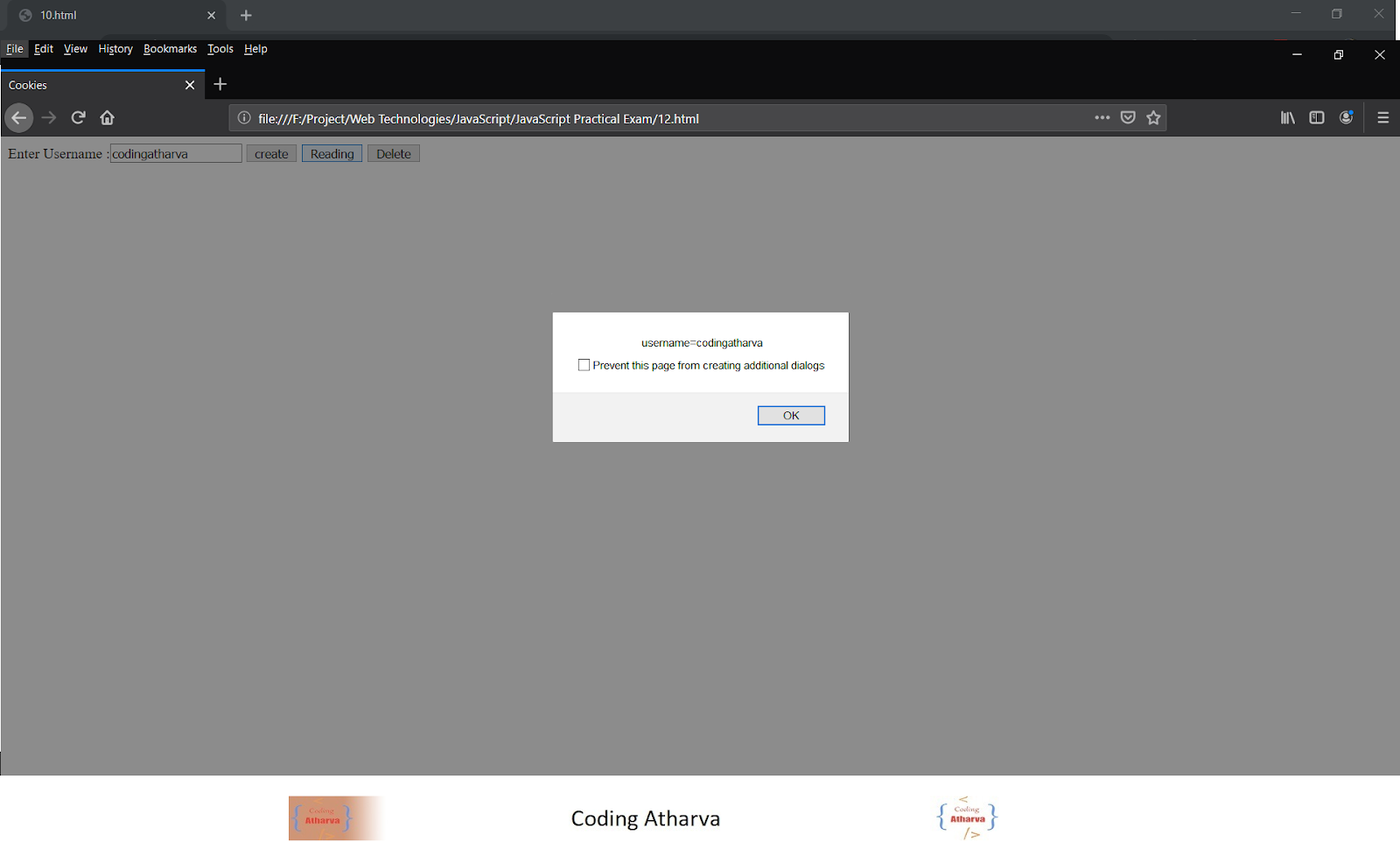Click the back navigation arrow
The width and height of the screenshot is (1400, 842).
point(18,117)
